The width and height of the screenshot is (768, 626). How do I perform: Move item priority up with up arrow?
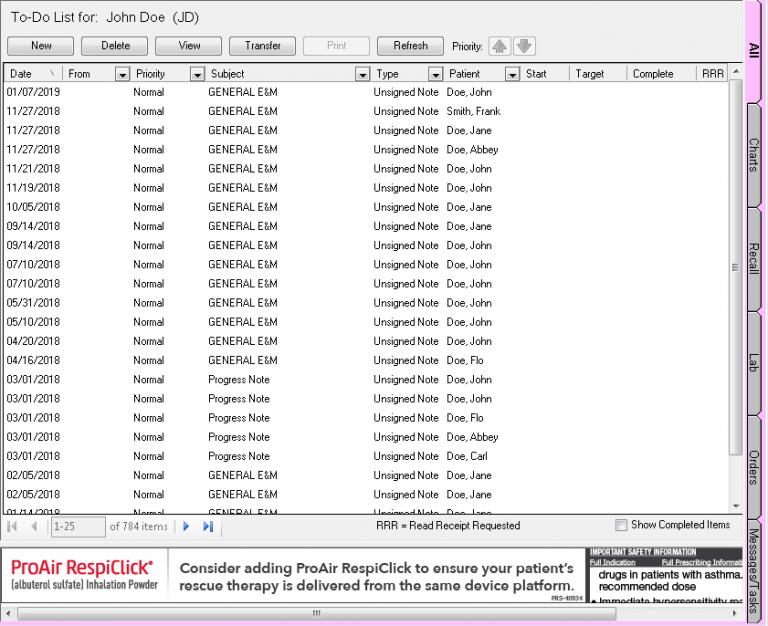pyautogui.click(x=499, y=46)
